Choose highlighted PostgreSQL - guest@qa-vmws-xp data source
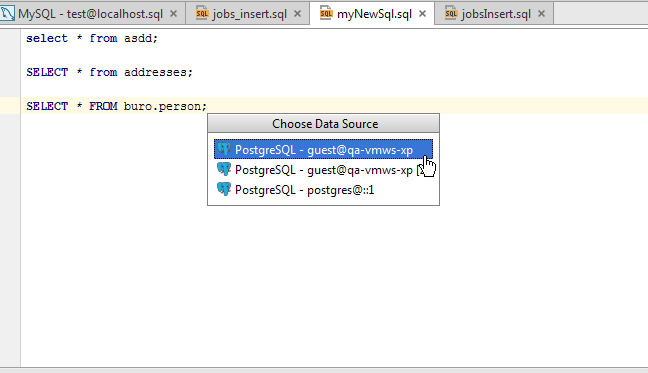The image size is (648, 373). tap(323, 150)
